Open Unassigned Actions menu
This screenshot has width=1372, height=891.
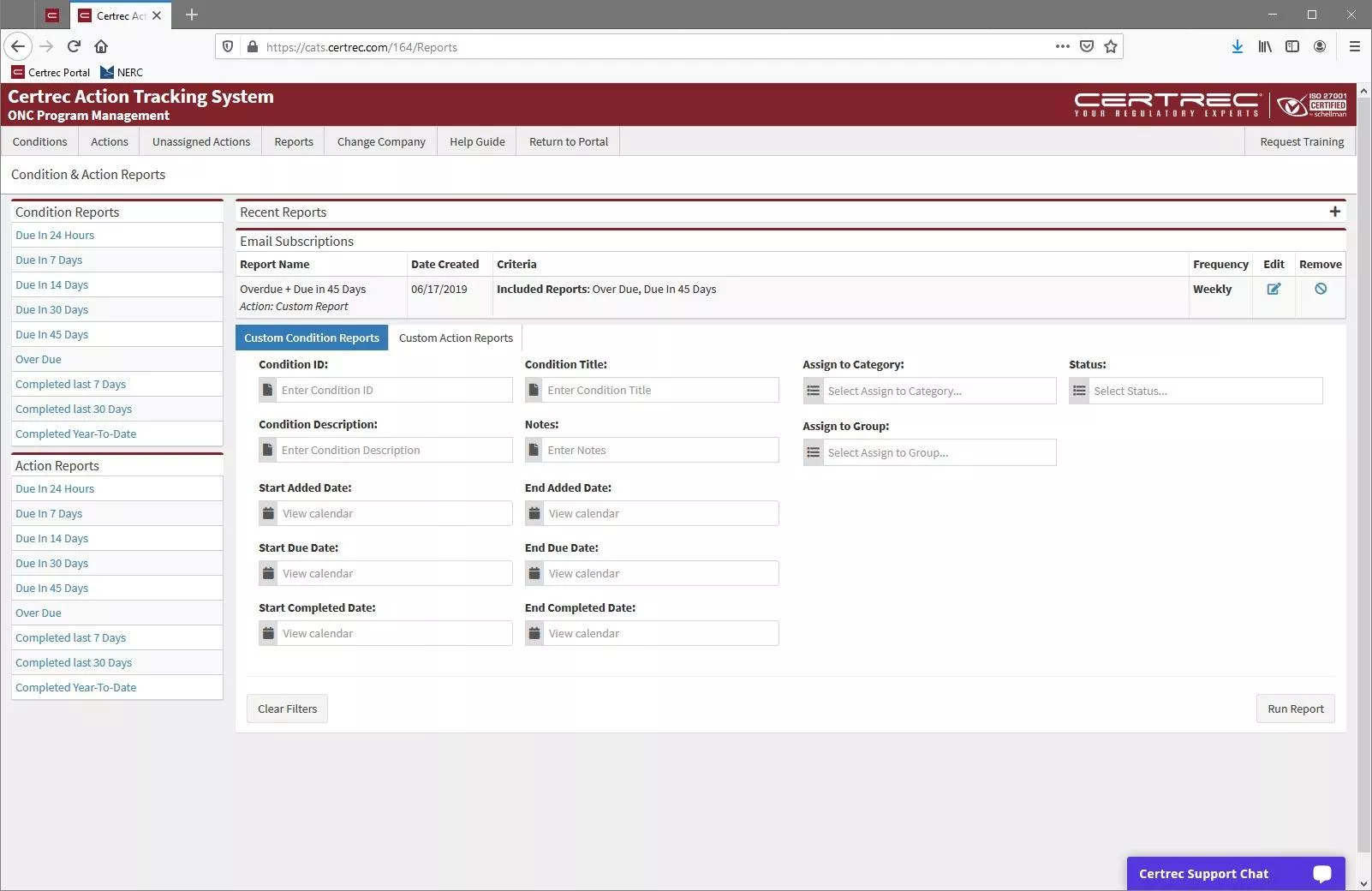click(201, 141)
